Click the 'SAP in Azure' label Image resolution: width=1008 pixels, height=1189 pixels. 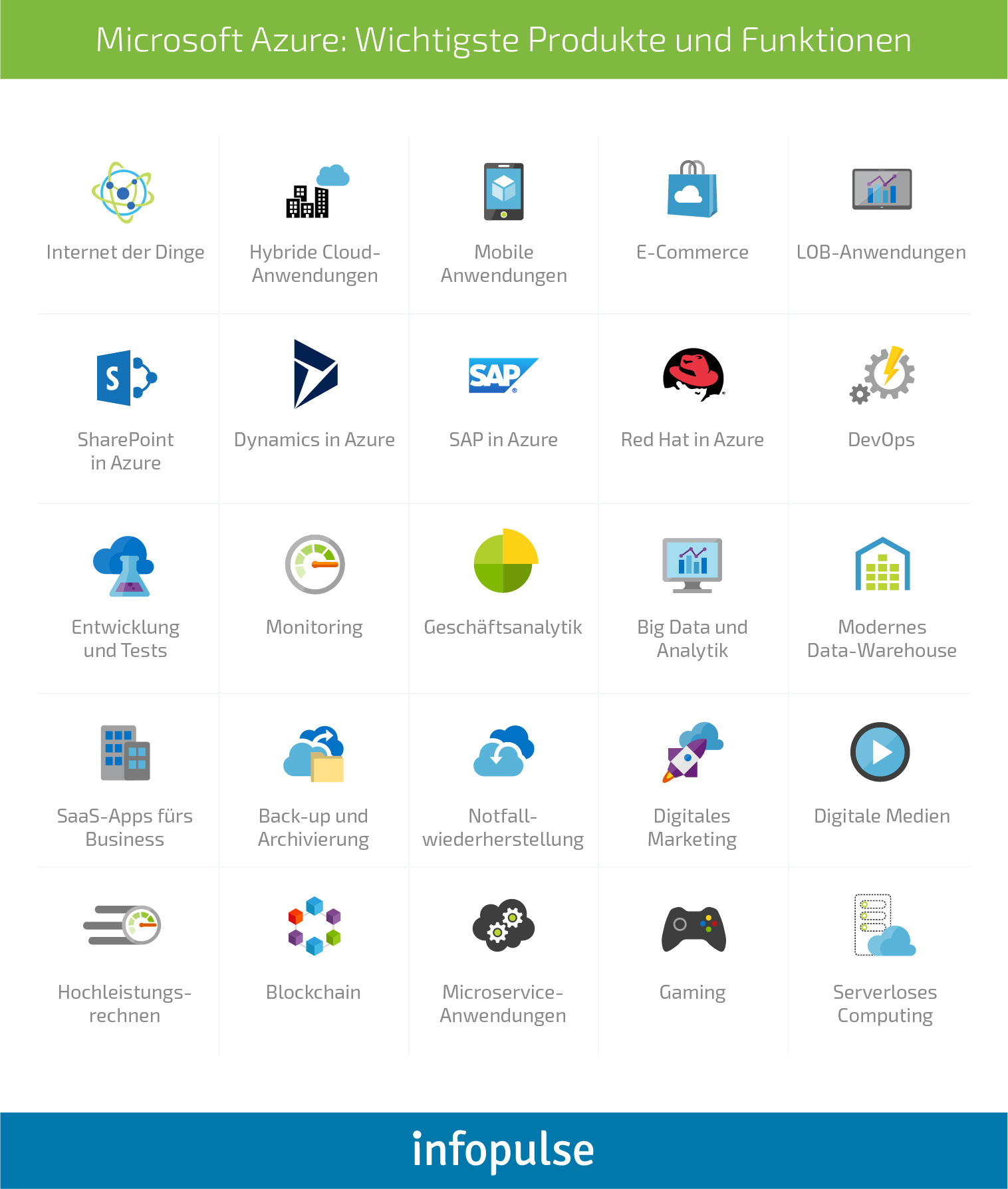click(x=503, y=440)
